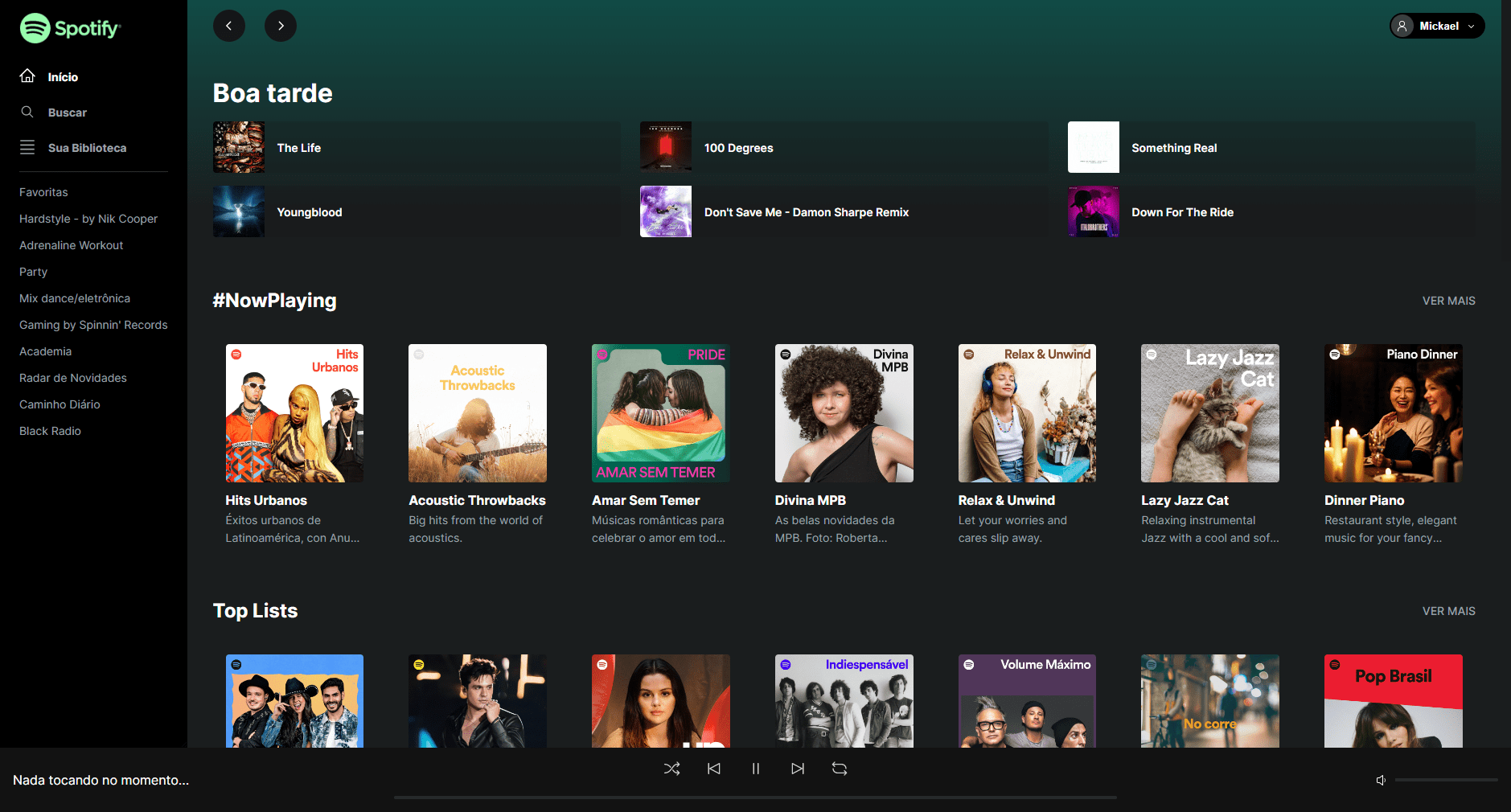Image resolution: width=1511 pixels, height=812 pixels.
Task: Expand the Mickael account dropdown
Action: pyautogui.click(x=1437, y=26)
